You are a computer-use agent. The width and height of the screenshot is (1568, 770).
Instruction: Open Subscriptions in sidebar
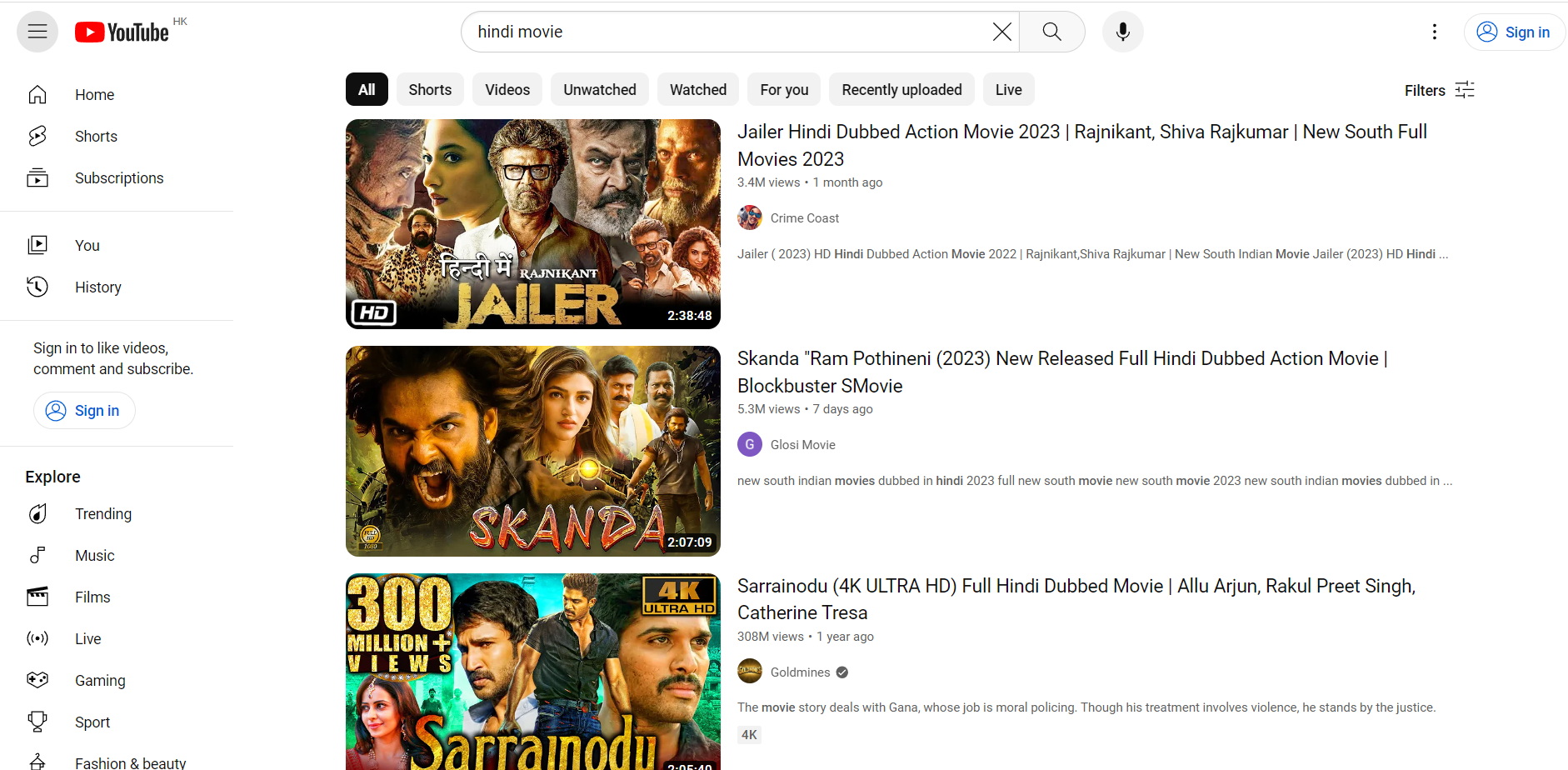point(117,178)
